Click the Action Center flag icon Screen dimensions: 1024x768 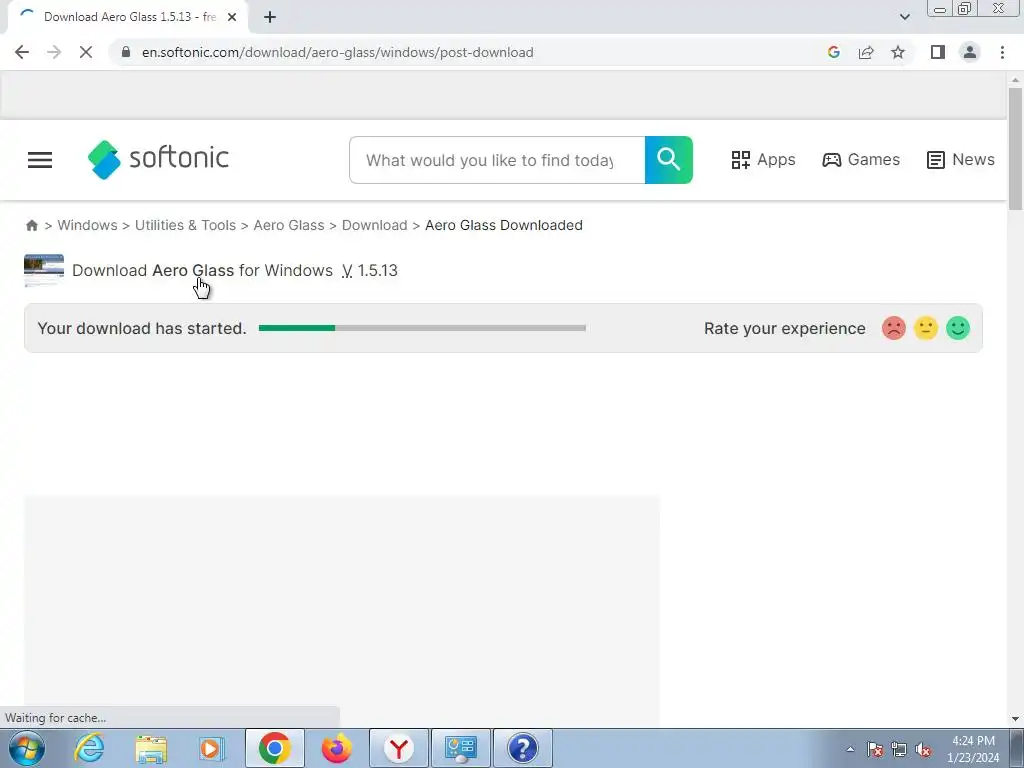(x=875, y=749)
